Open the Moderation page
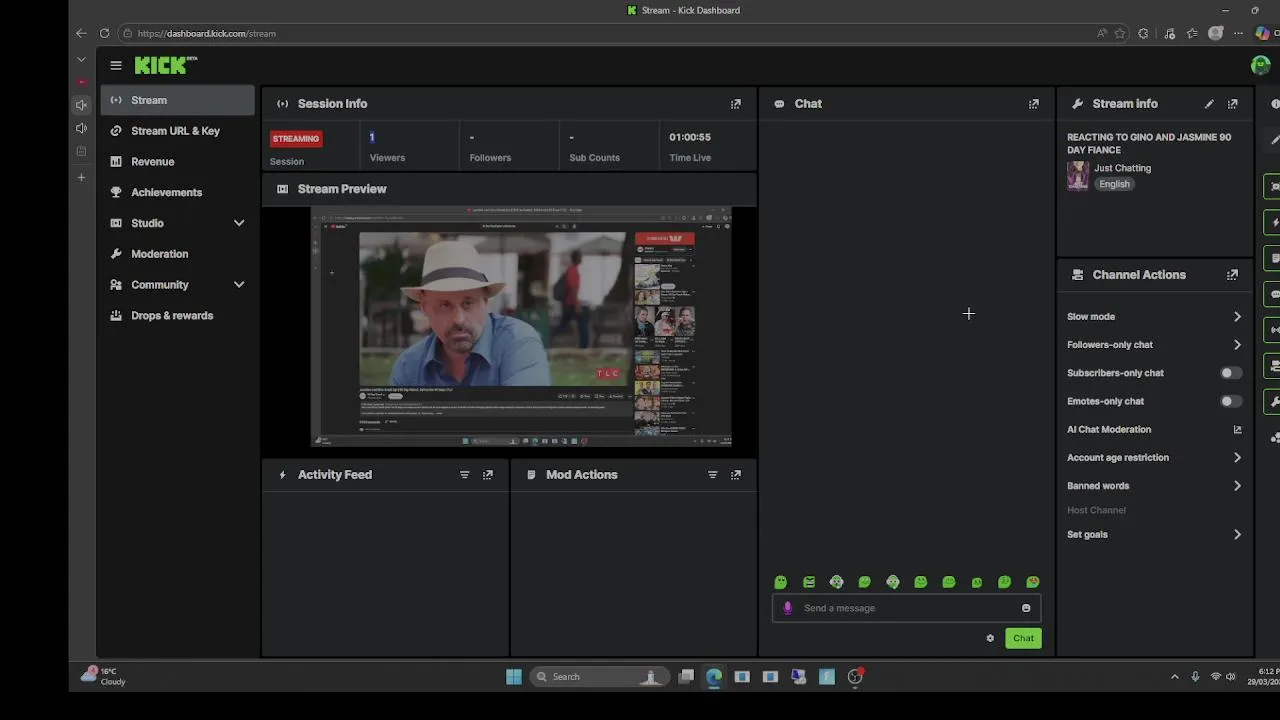The height and width of the screenshot is (720, 1280). pyautogui.click(x=159, y=254)
